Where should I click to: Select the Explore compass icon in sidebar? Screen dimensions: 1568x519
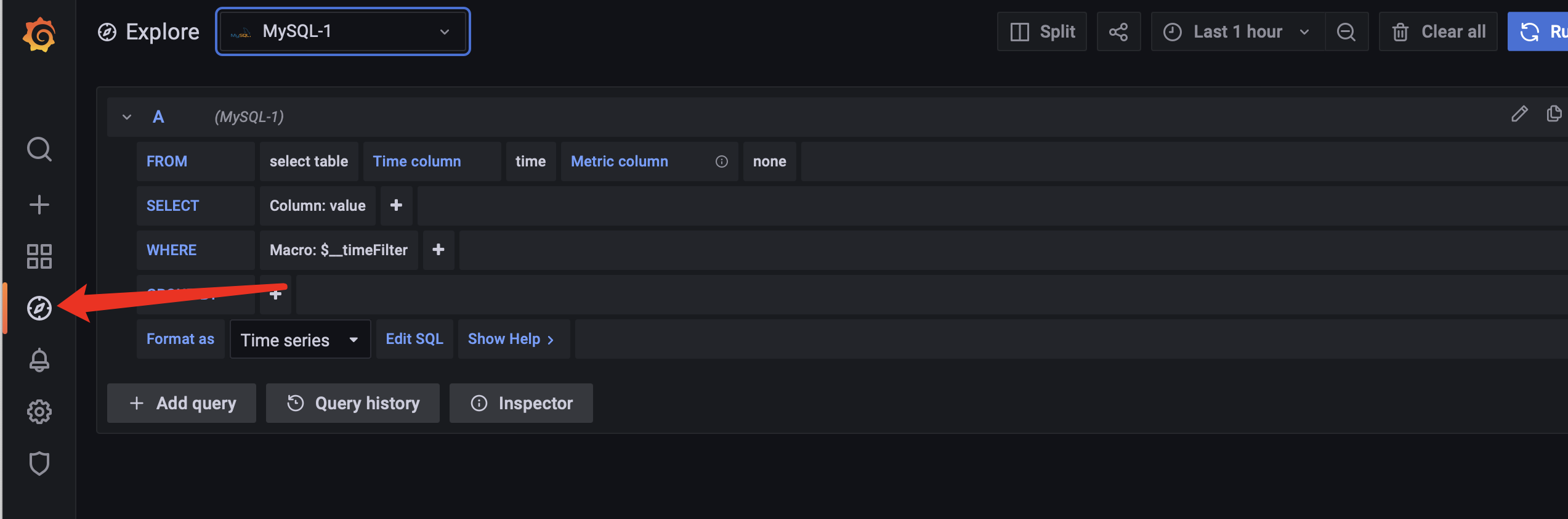coord(39,308)
